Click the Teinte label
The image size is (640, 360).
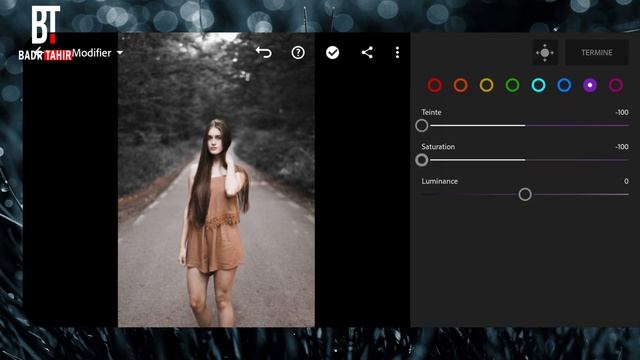click(x=431, y=112)
